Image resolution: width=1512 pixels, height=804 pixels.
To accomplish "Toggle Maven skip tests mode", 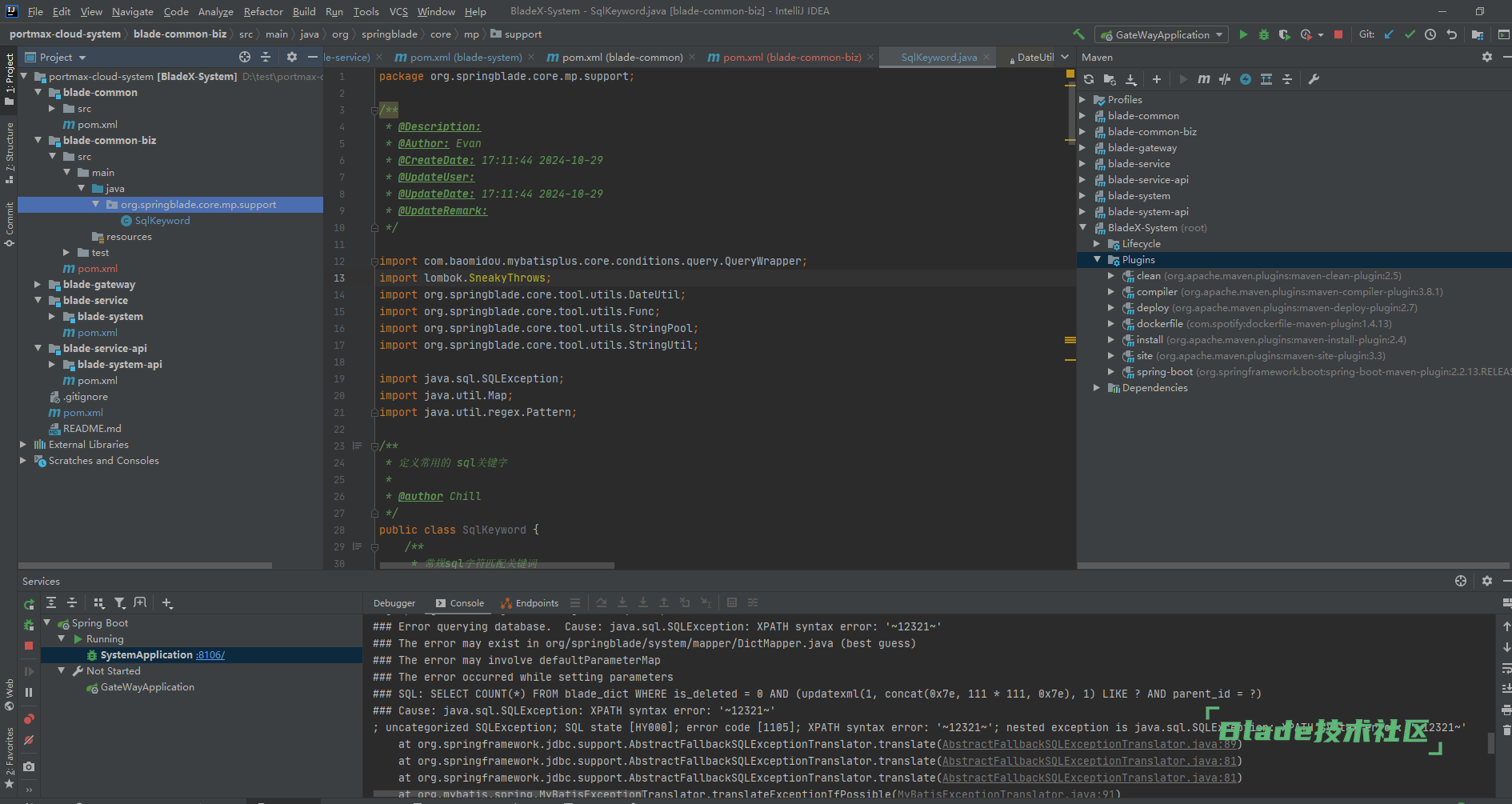I will (1246, 79).
